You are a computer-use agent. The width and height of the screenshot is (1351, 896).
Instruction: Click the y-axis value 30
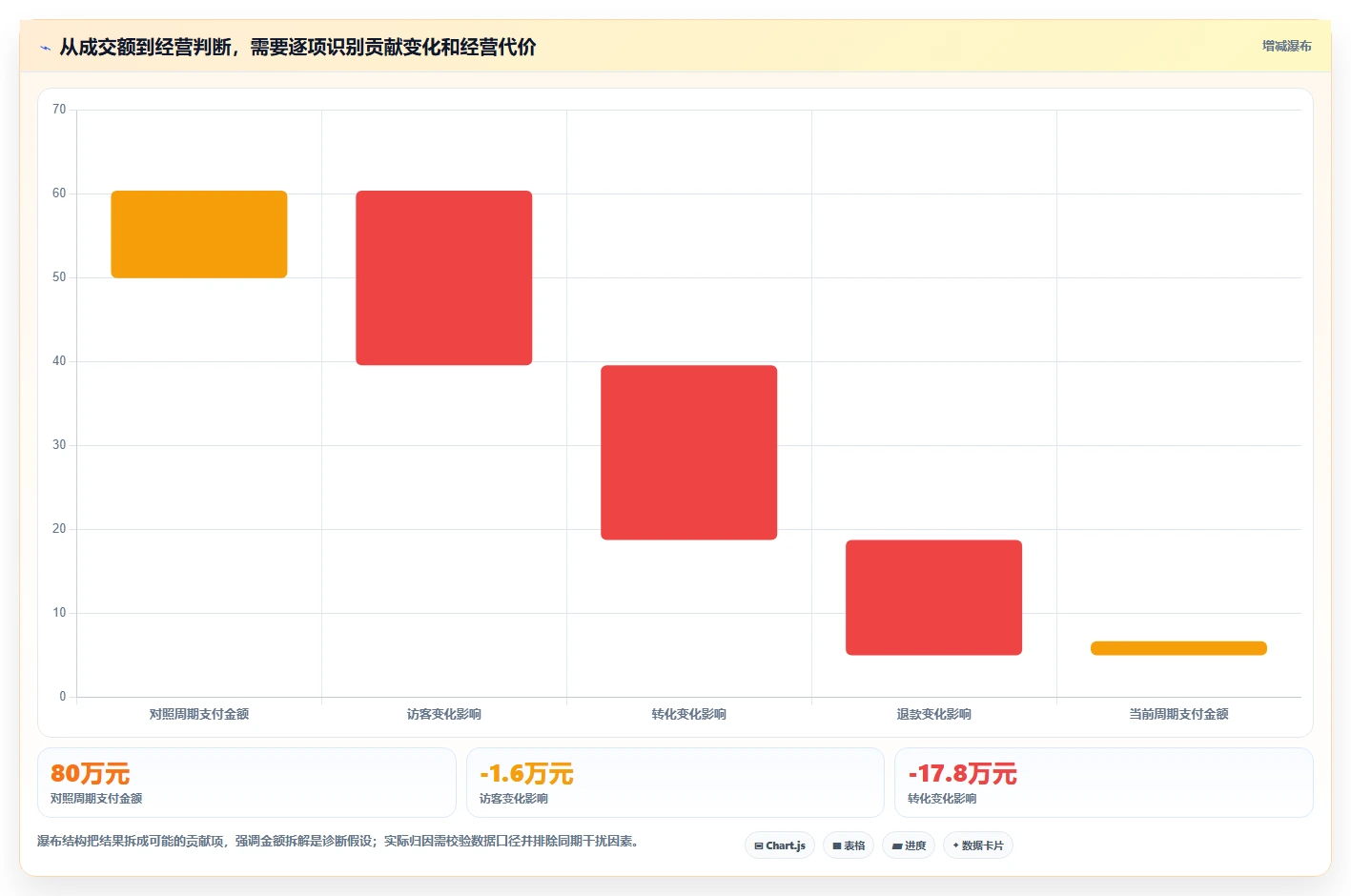[59, 445]
